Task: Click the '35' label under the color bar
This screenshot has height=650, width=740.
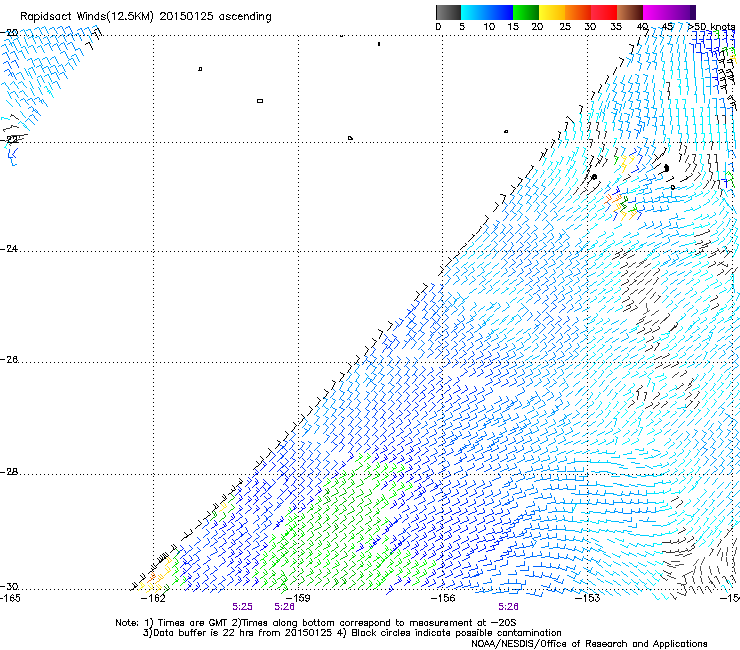Action: 616,27
